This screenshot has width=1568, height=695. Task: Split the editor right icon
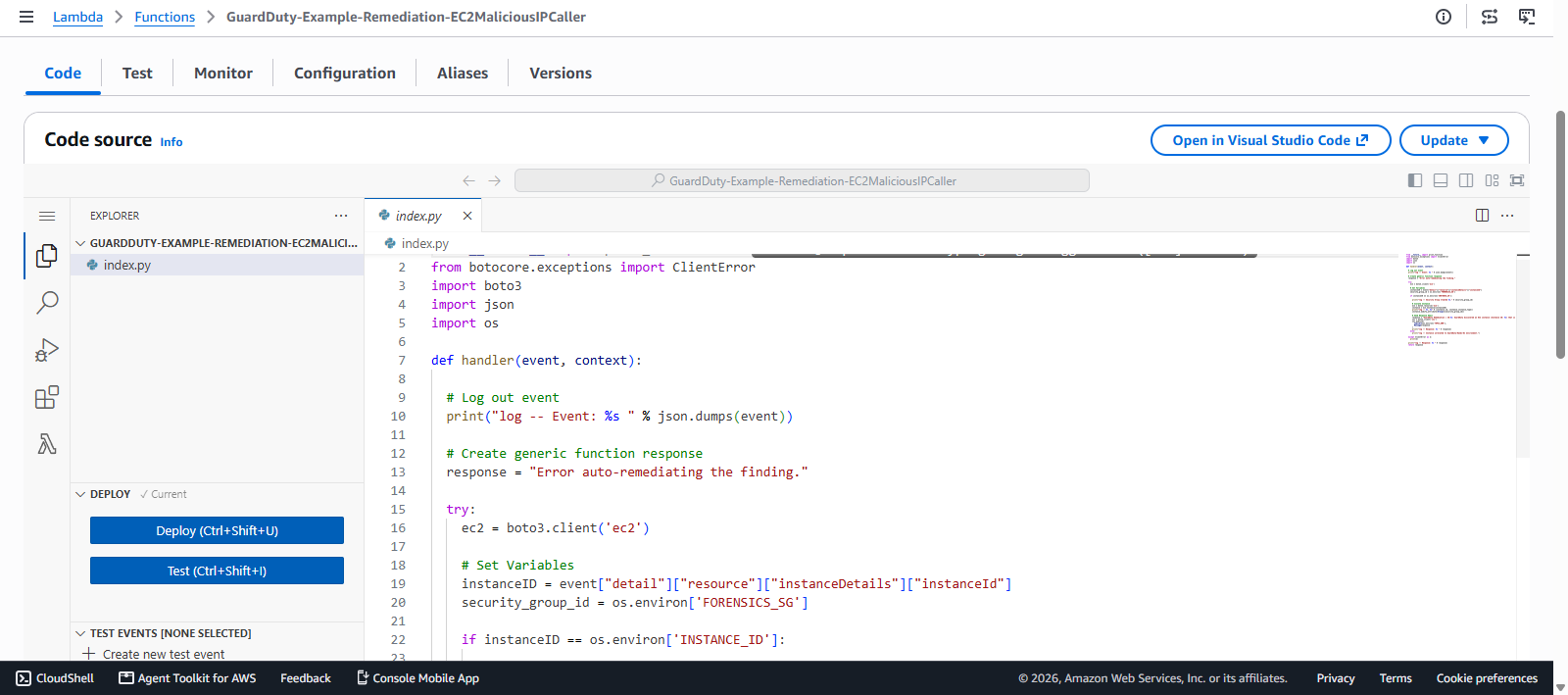[x=1482, y=216]
